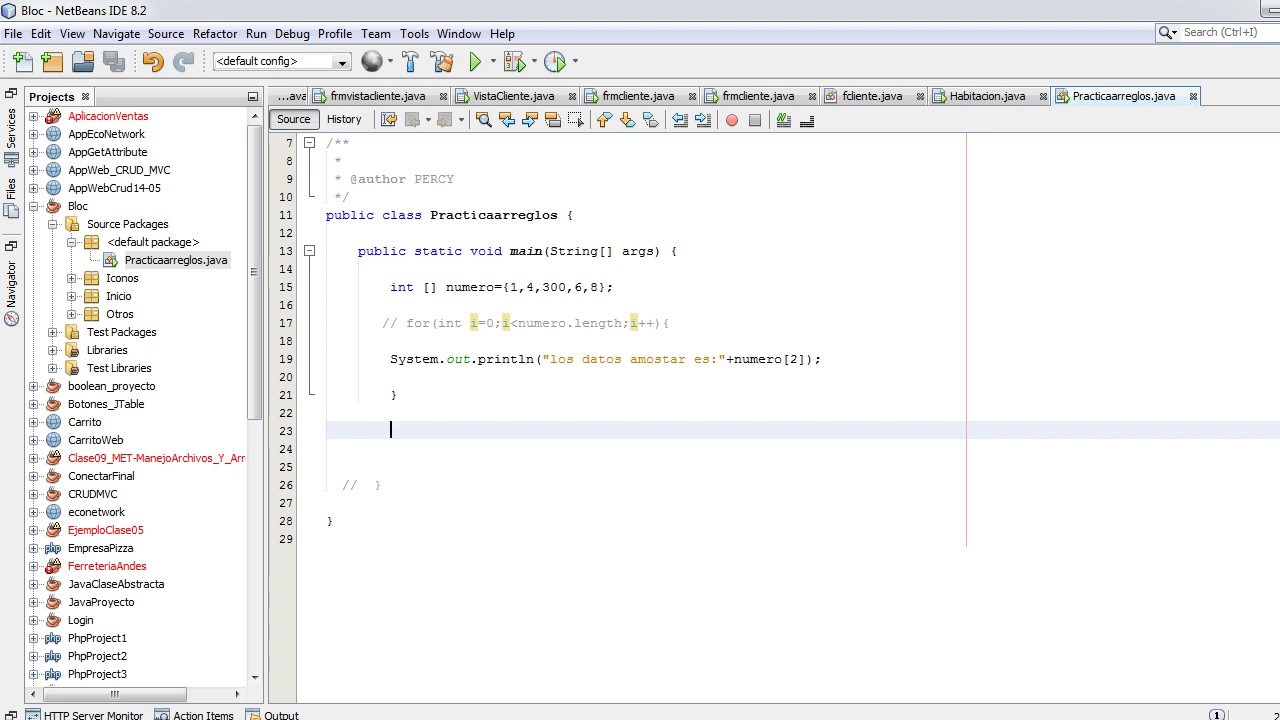The image size is (1280, 720).
Task: Go to previous bookmark icon
Action: [604, 120]
